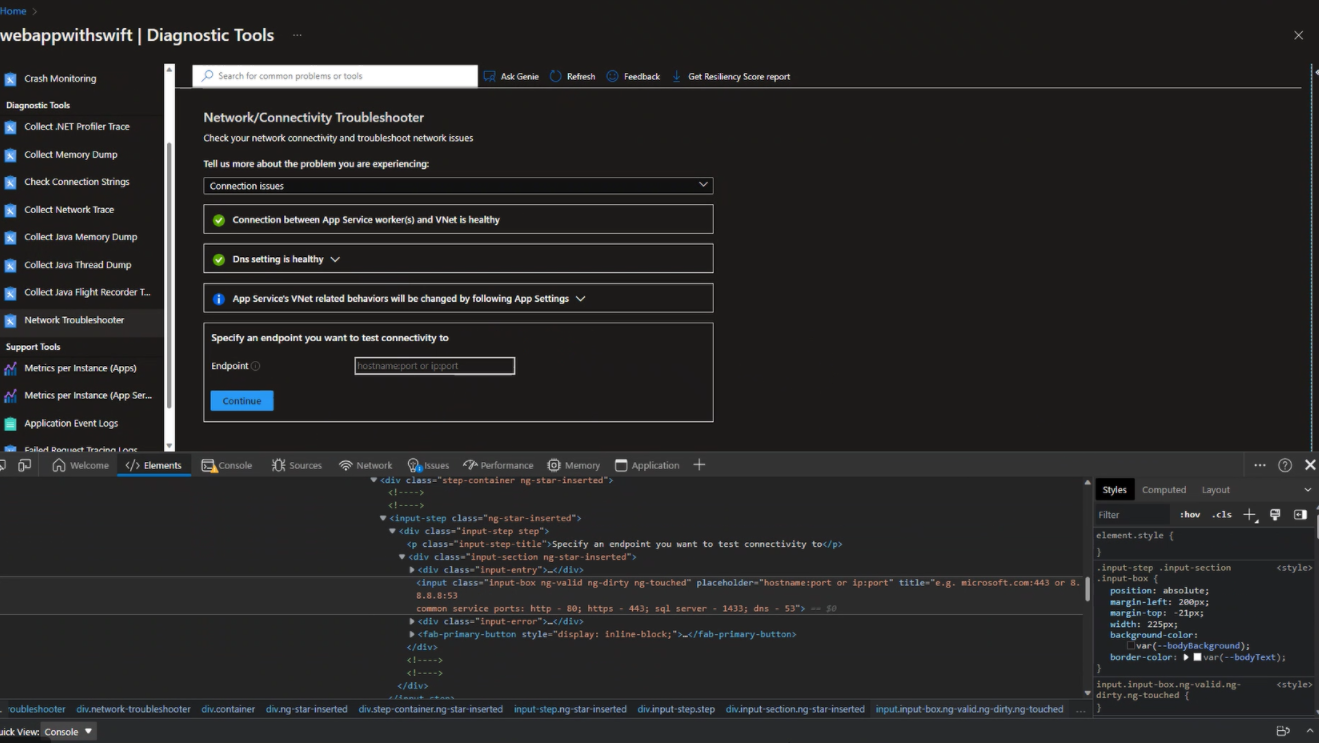Click the Refresh icon in toolbar
Image resolution: width=1319 pixels, height=743 pixels.
click(556, 76)
